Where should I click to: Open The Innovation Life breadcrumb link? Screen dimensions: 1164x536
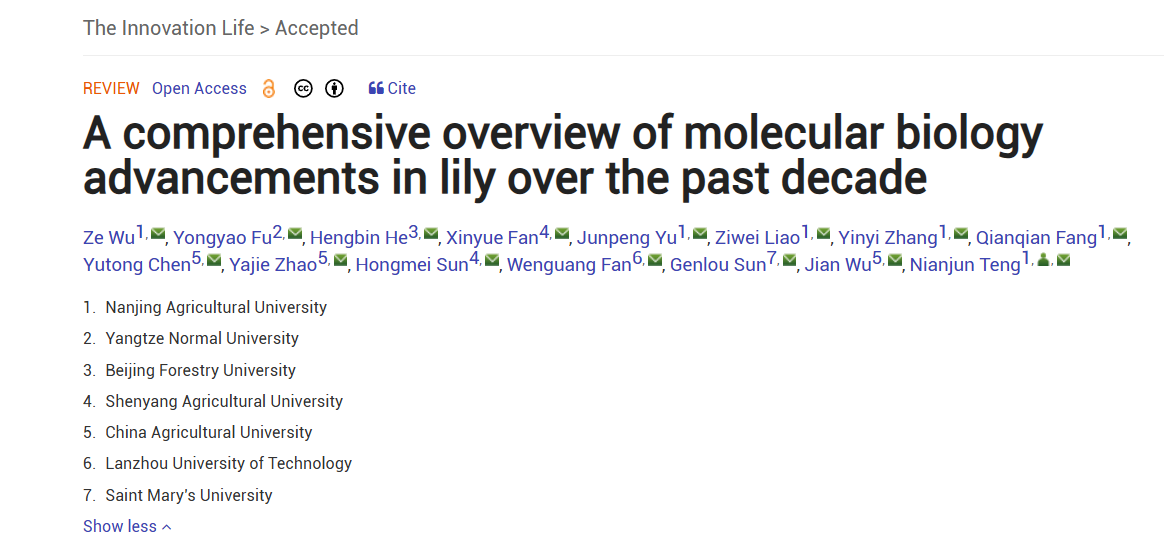click(x=168, y=28)
